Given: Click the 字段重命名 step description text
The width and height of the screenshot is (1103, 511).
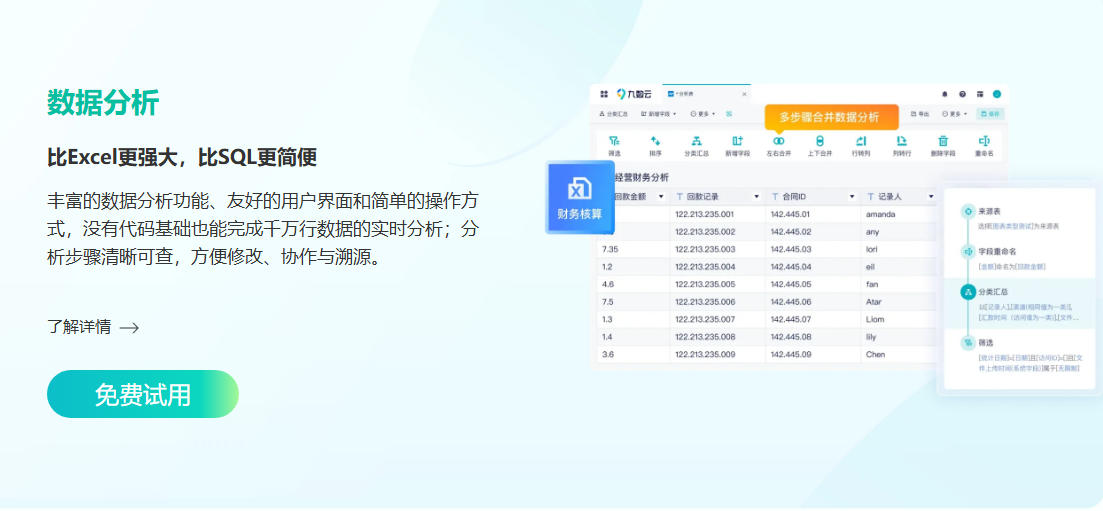Looking at the screenshot, I should pos(1012,267).
